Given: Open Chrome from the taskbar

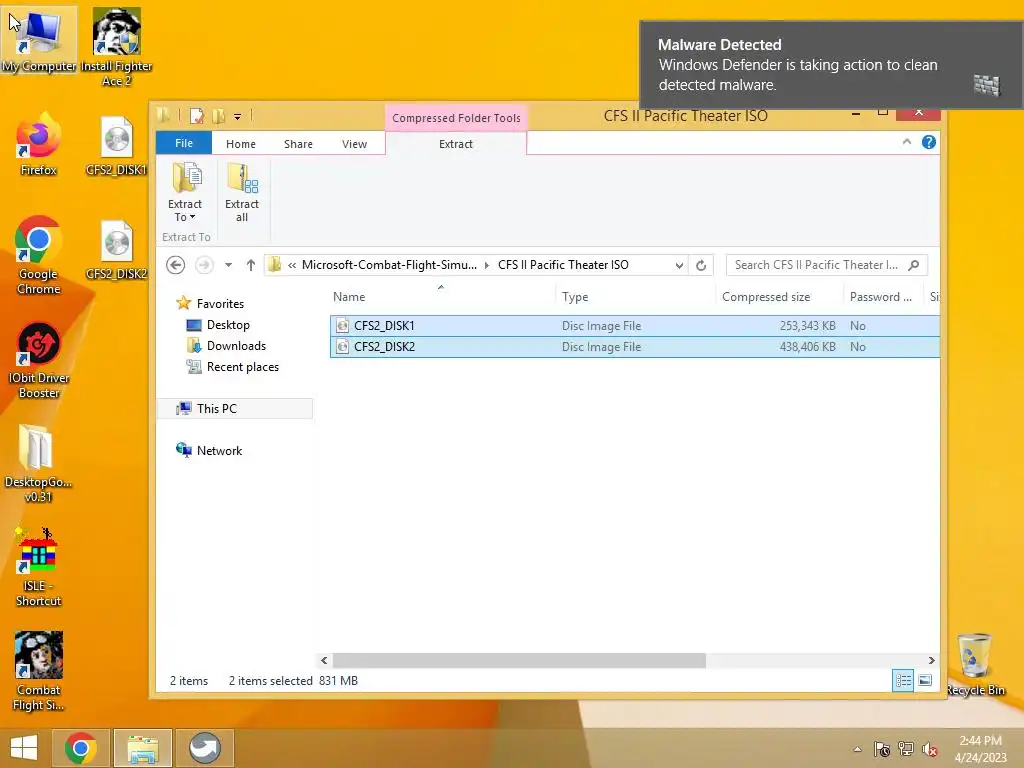Looking at the screenshot, I should 81,748.
